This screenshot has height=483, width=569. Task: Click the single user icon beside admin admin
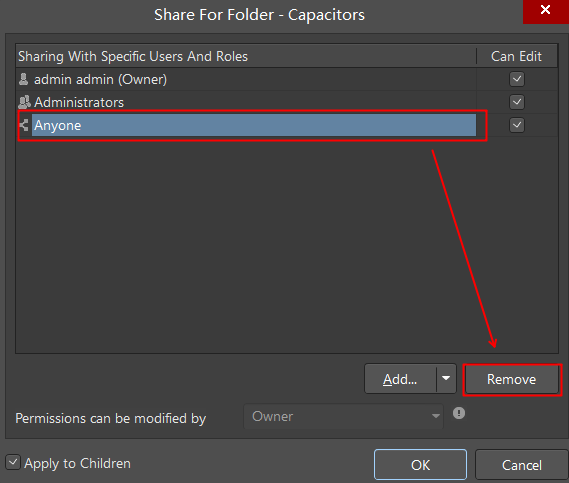click(x=24, y=79)
